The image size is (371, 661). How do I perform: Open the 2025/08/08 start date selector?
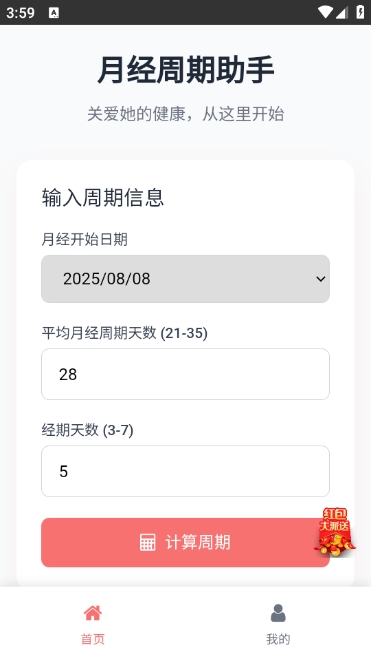coord(186,279)
